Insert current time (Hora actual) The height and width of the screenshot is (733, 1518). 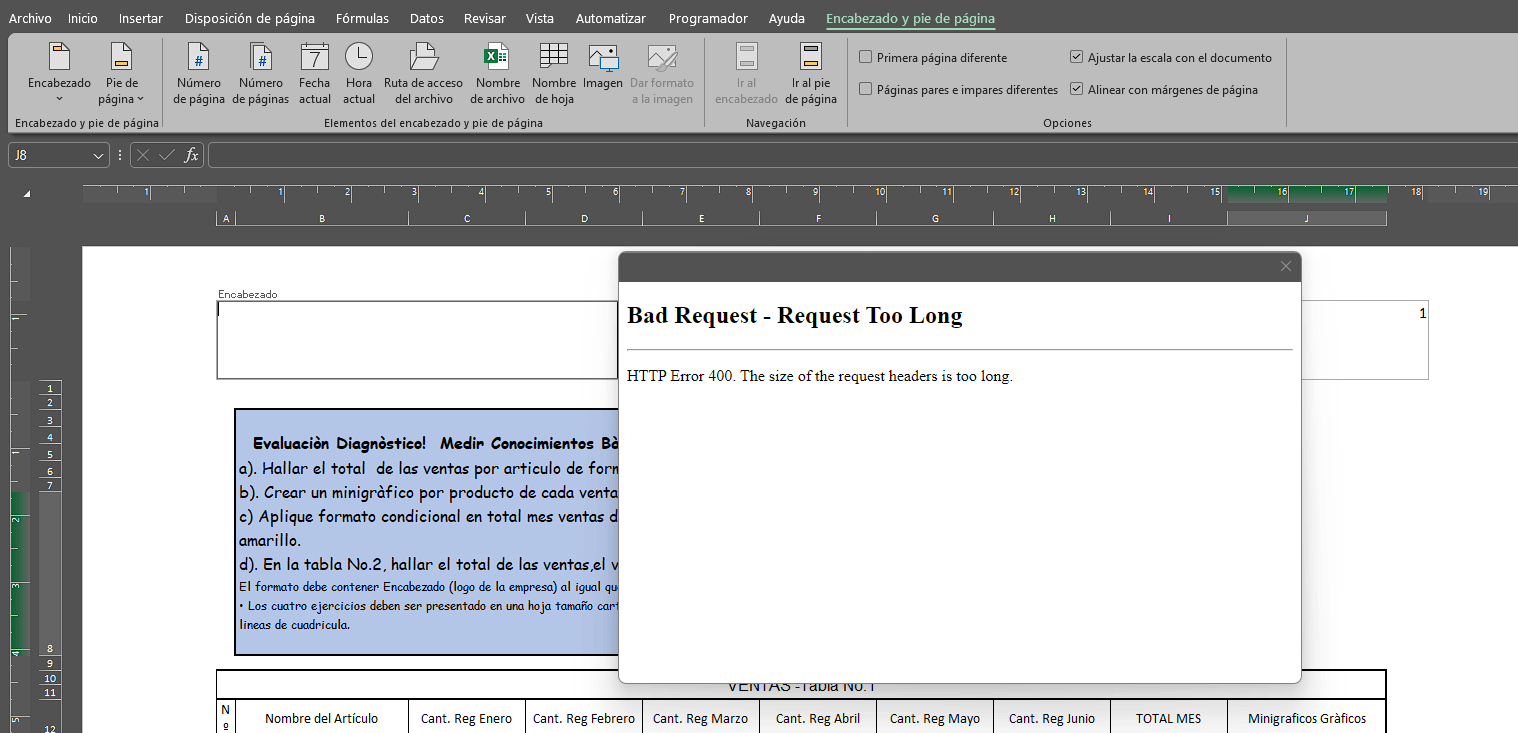[358, 73]
